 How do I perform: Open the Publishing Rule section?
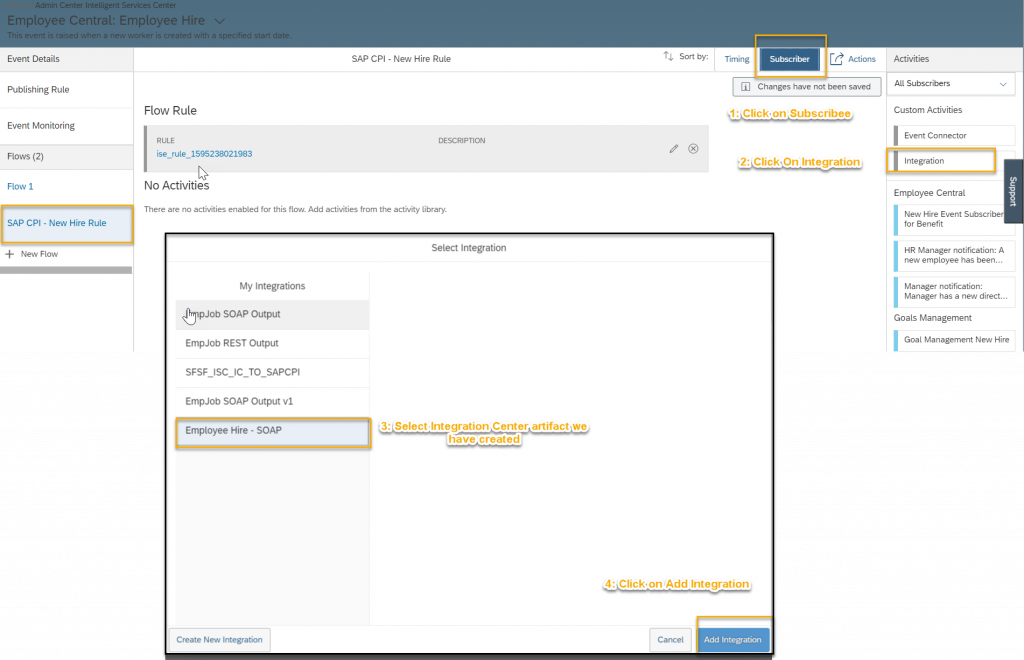point(67,89)
